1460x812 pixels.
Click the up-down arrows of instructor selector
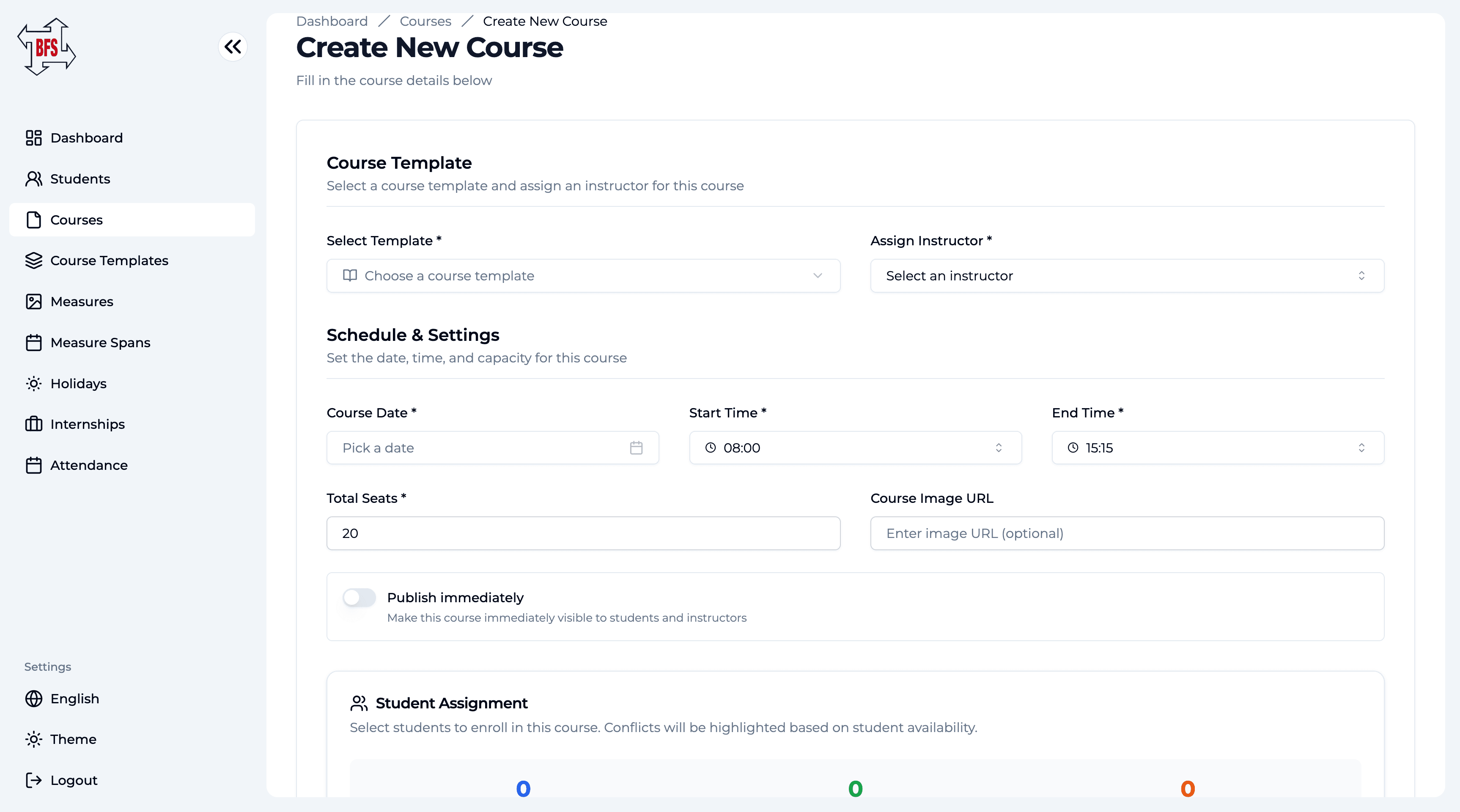click(1361, 275)
